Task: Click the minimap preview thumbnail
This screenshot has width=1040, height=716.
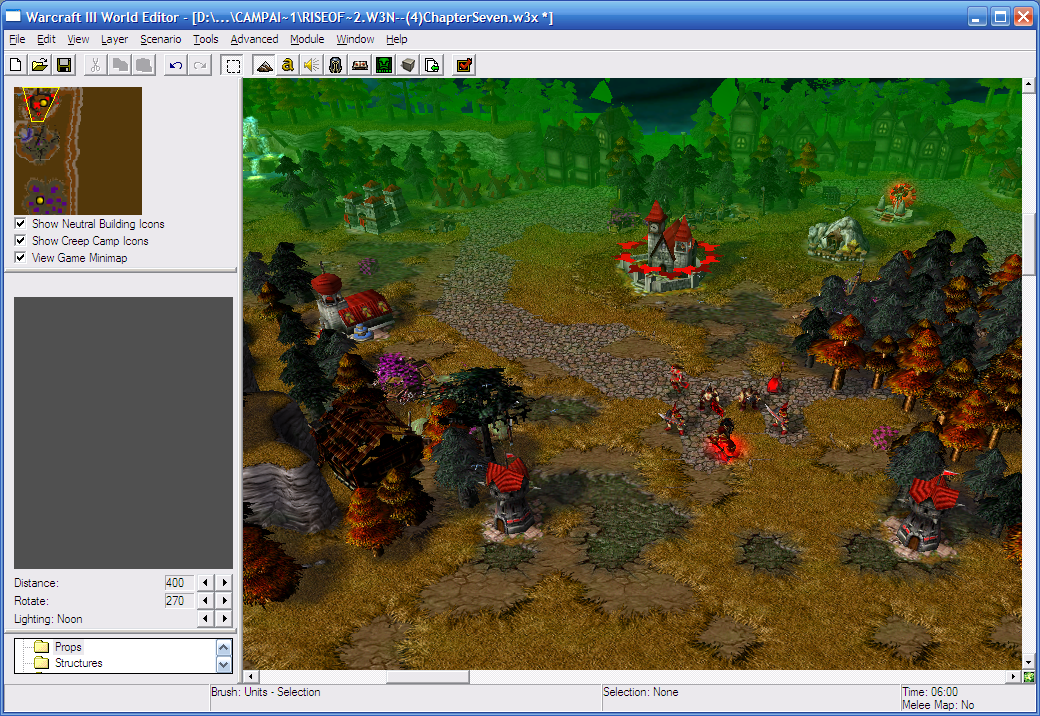Action: [x=78, y=150]
